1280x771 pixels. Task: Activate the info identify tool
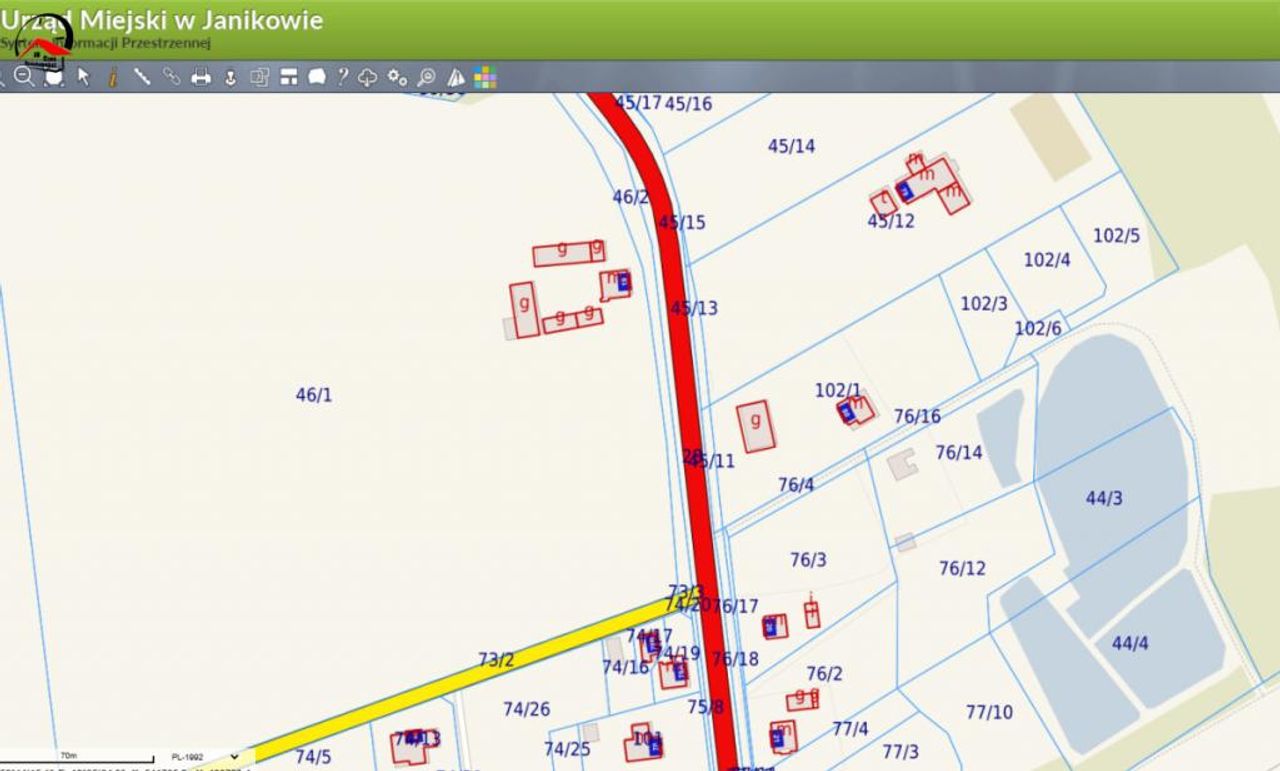(x=113, y=77)
